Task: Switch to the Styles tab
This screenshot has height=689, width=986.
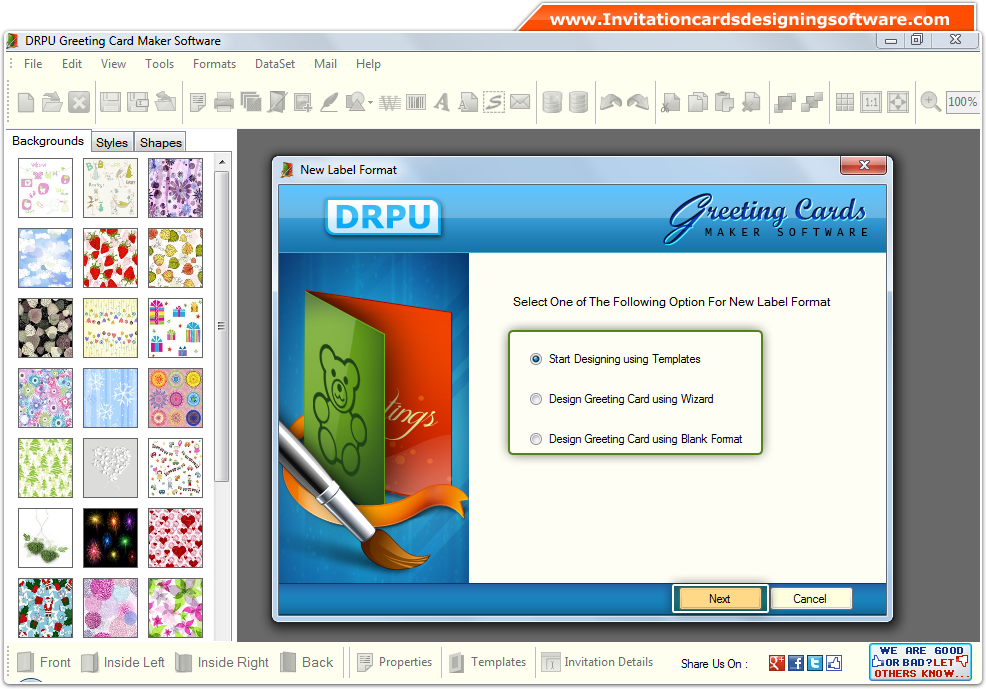Action: point(112,143)
